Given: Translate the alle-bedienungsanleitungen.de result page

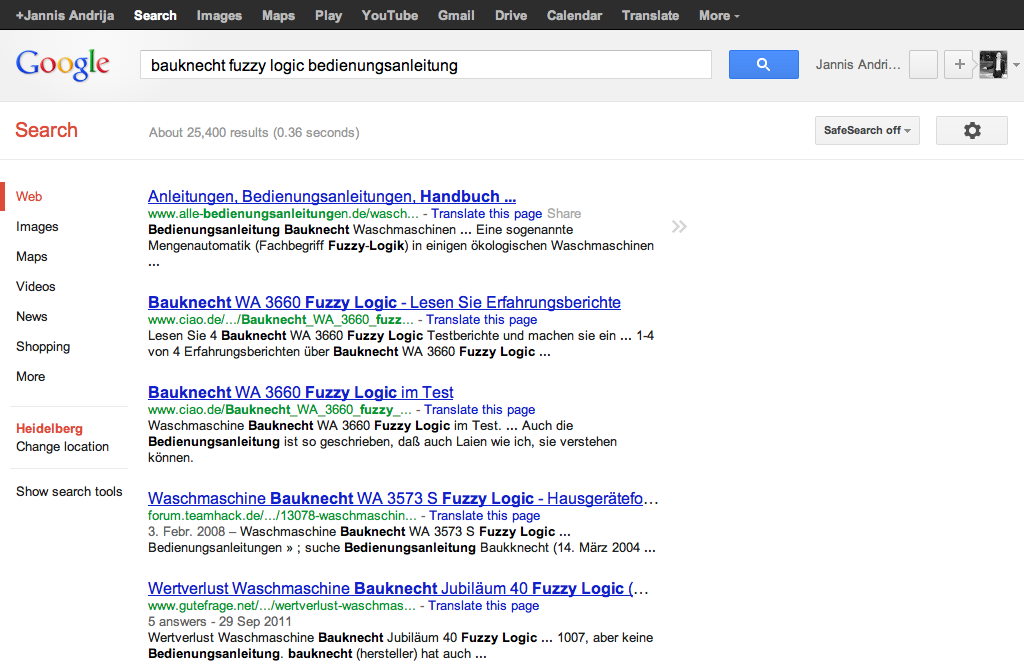Looking at the screenshot, I should [x=487, y=214].
